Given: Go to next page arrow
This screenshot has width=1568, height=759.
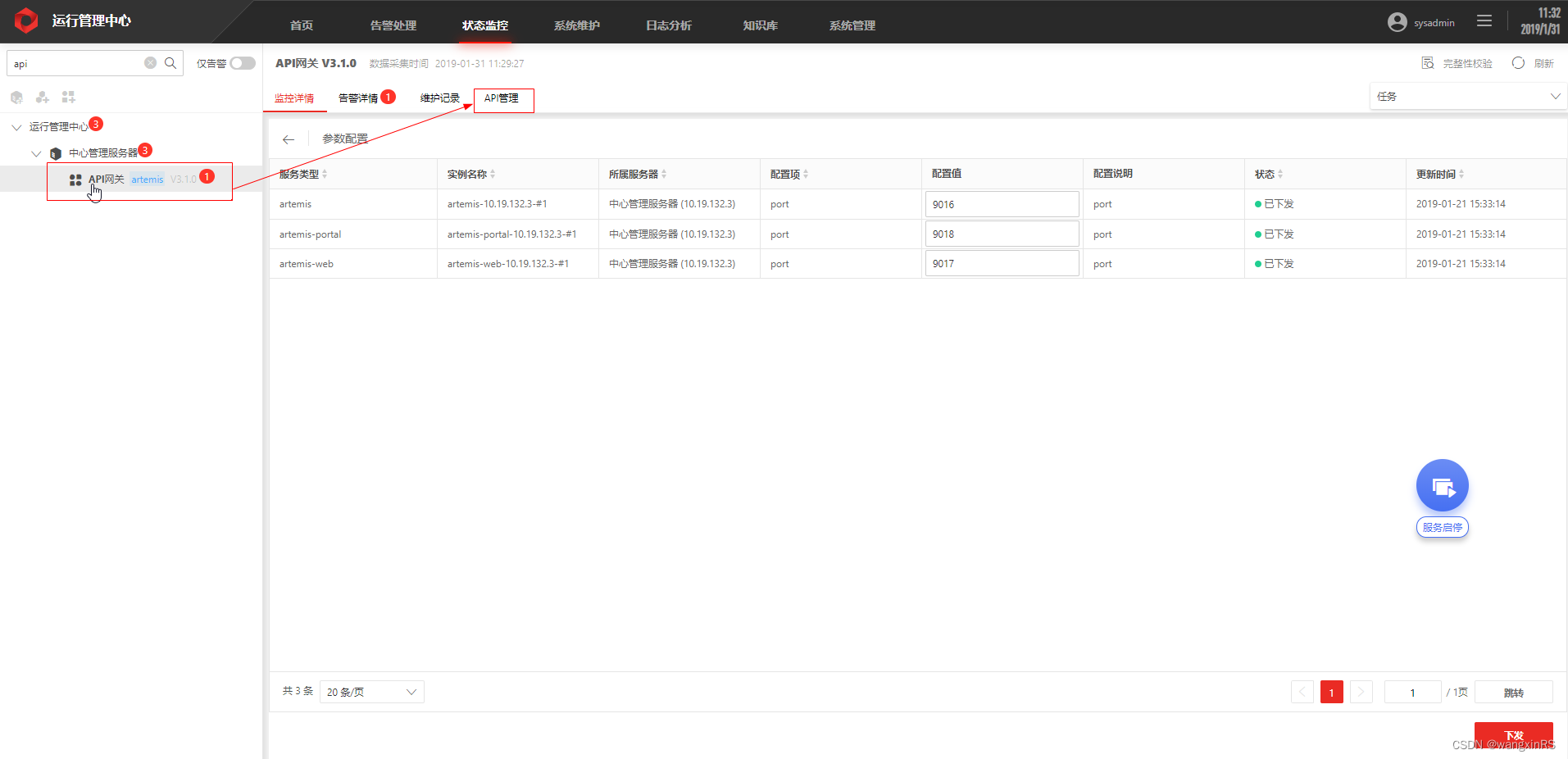Looking at the screenshot, I should [1361, 692].
